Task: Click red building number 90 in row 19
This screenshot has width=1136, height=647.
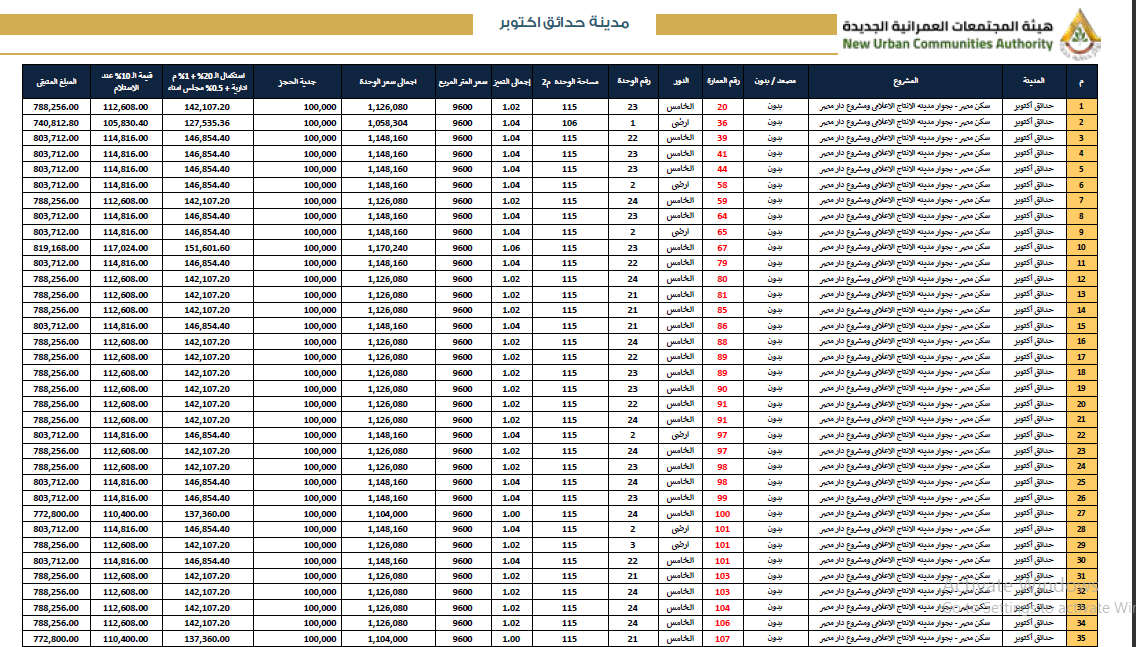Action: 722,389
